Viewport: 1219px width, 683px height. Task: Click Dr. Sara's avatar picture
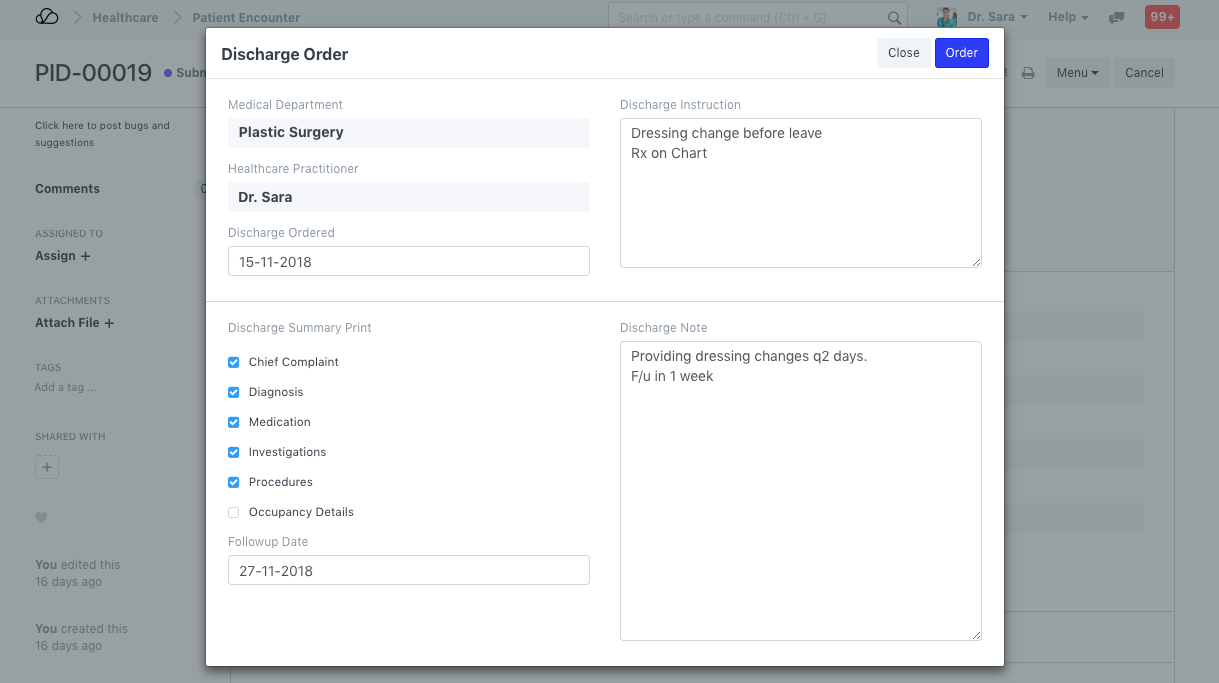point(946,17)
